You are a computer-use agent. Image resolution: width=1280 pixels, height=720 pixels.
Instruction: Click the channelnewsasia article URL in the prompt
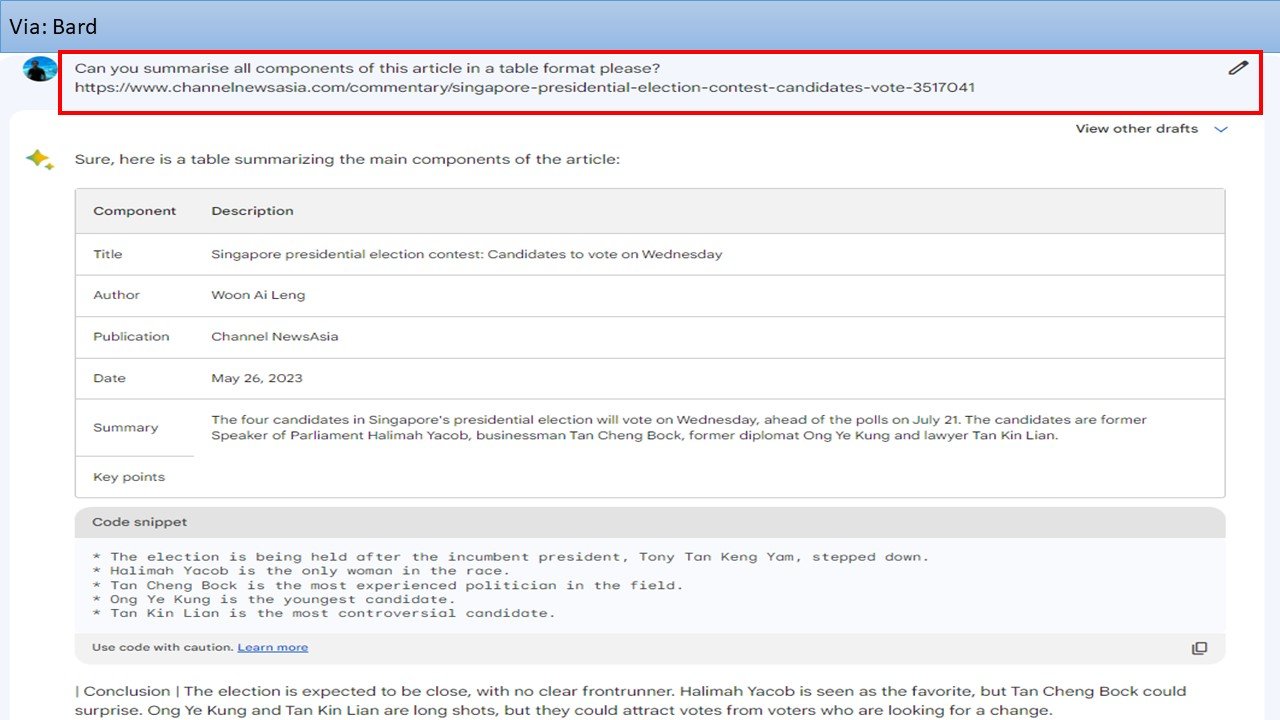(525, 87)
